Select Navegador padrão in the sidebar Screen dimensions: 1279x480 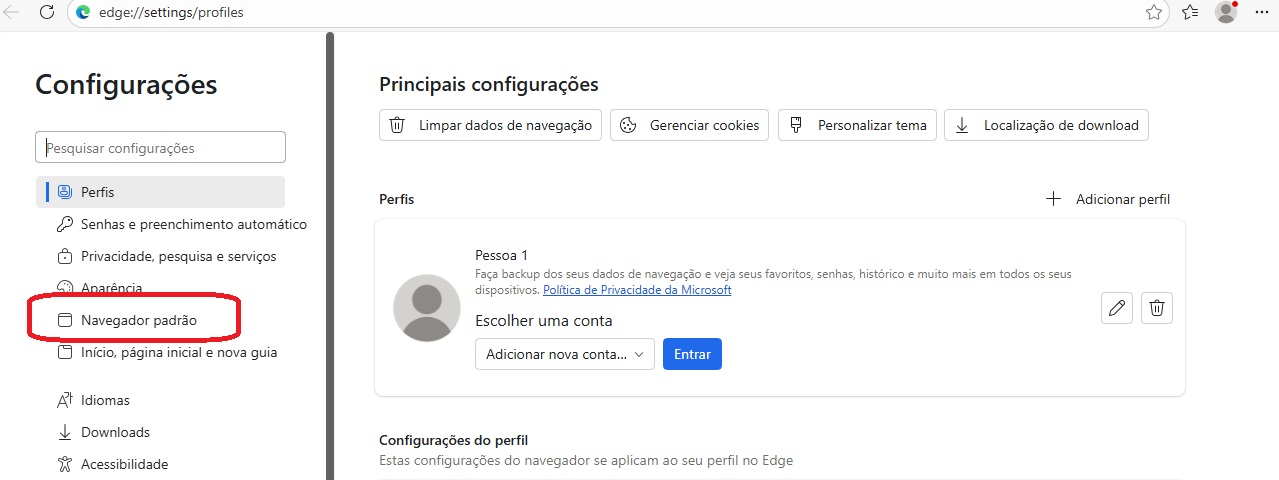coord(138,320)
